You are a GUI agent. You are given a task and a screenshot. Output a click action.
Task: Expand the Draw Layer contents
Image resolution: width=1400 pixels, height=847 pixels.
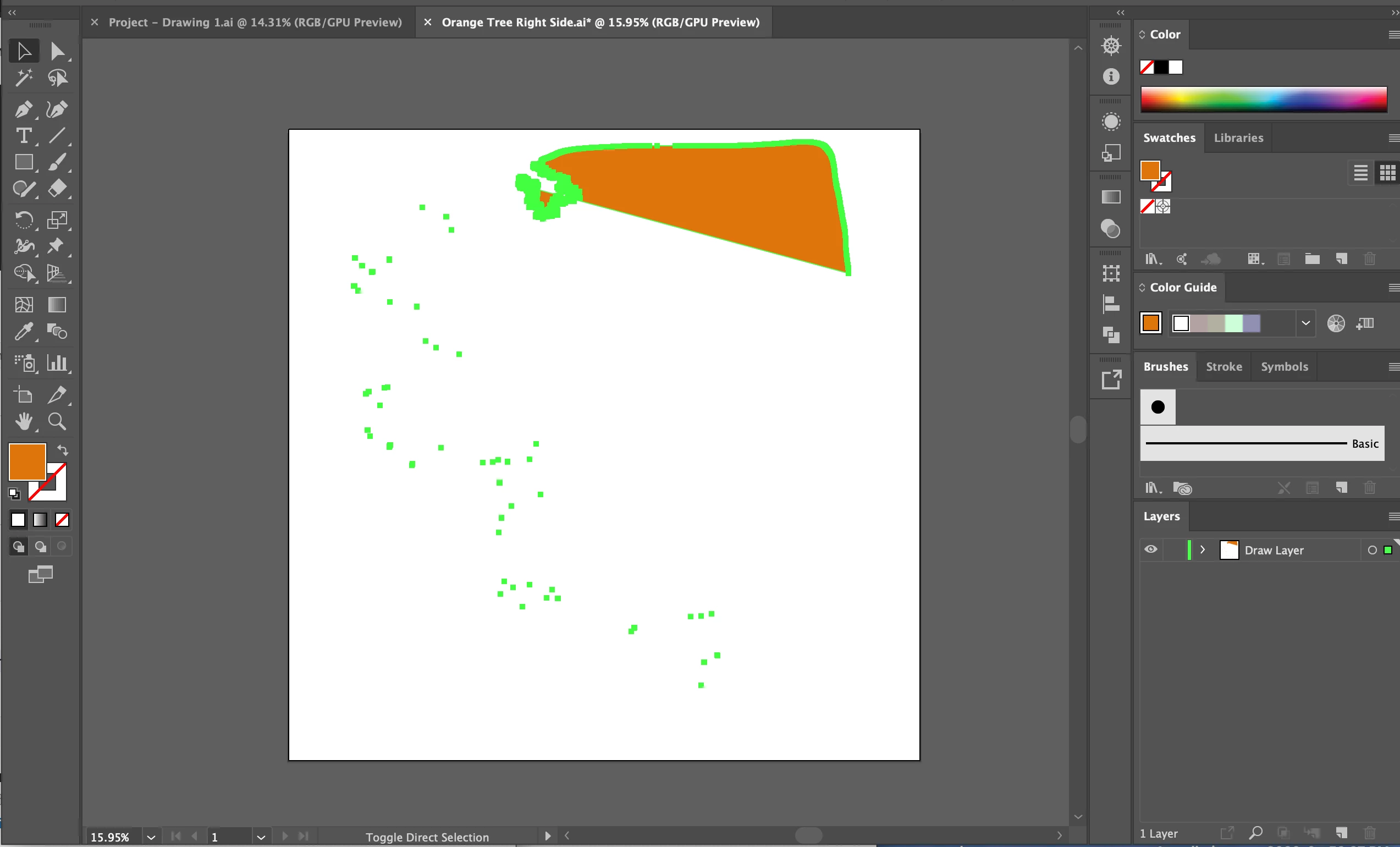pos(1202,549)
